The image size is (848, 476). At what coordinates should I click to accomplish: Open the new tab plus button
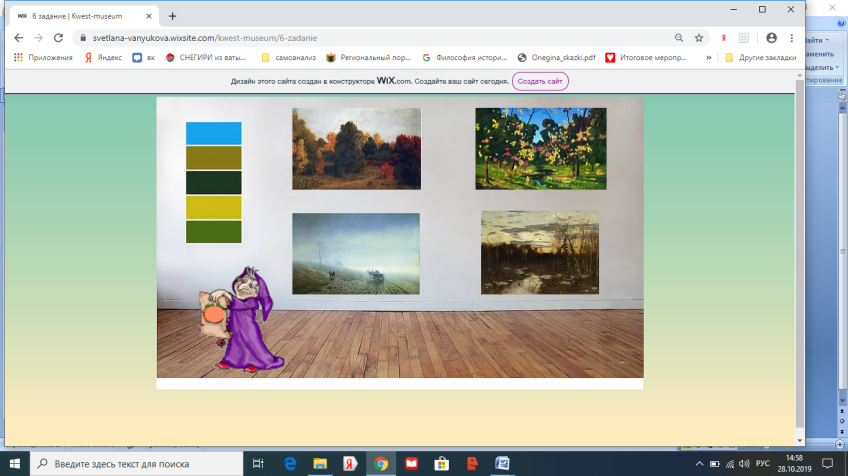[173, 16]
